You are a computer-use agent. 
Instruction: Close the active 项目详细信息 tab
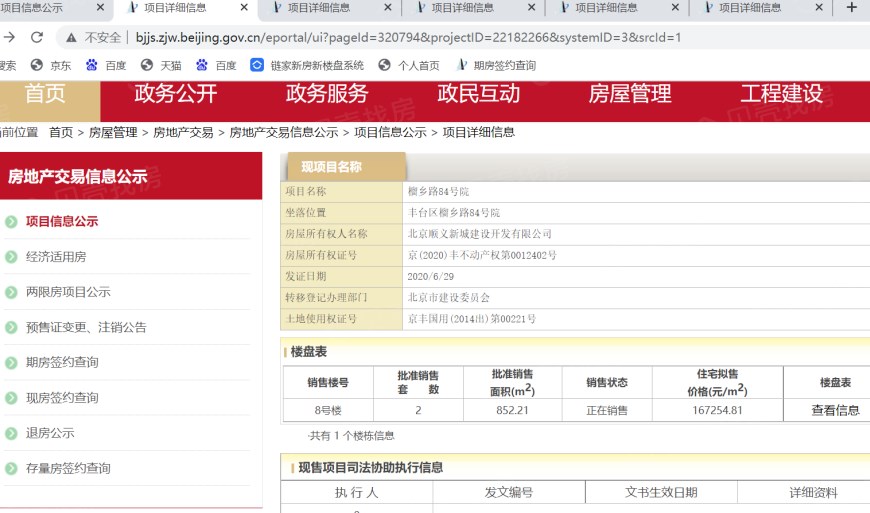click(x=244, y=8)
